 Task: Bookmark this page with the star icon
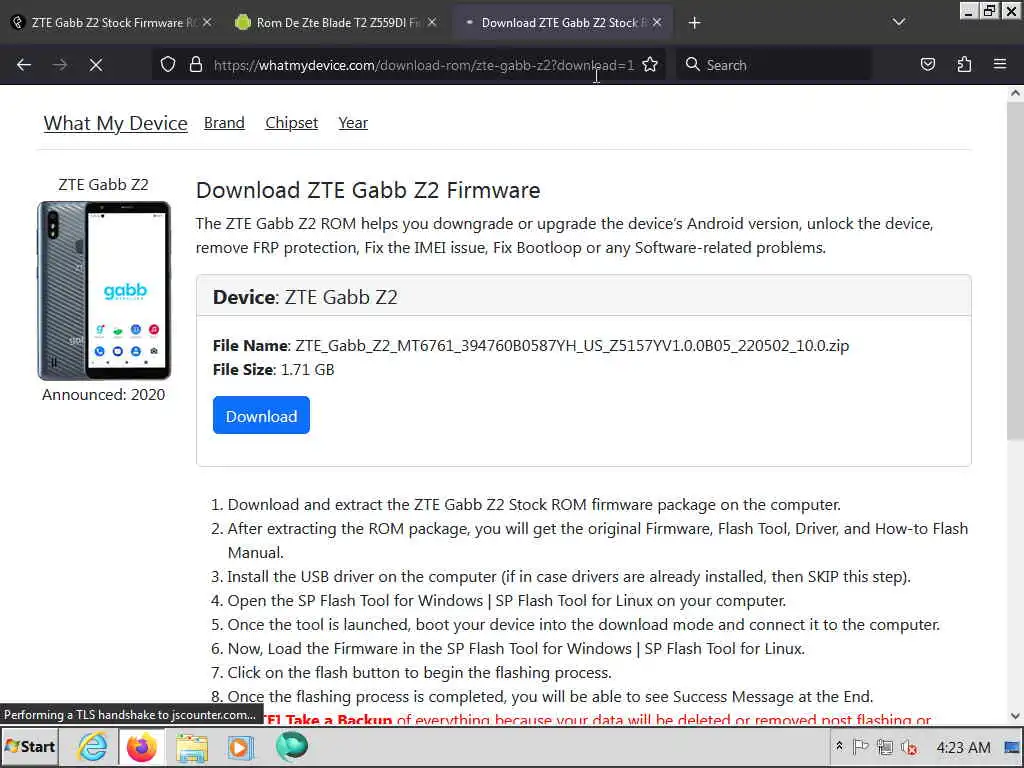tap(650, 65)
